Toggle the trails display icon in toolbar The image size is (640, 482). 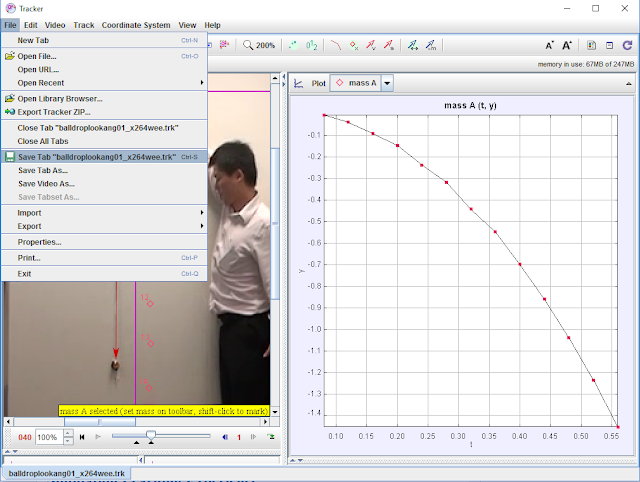[x=293, y=45]
